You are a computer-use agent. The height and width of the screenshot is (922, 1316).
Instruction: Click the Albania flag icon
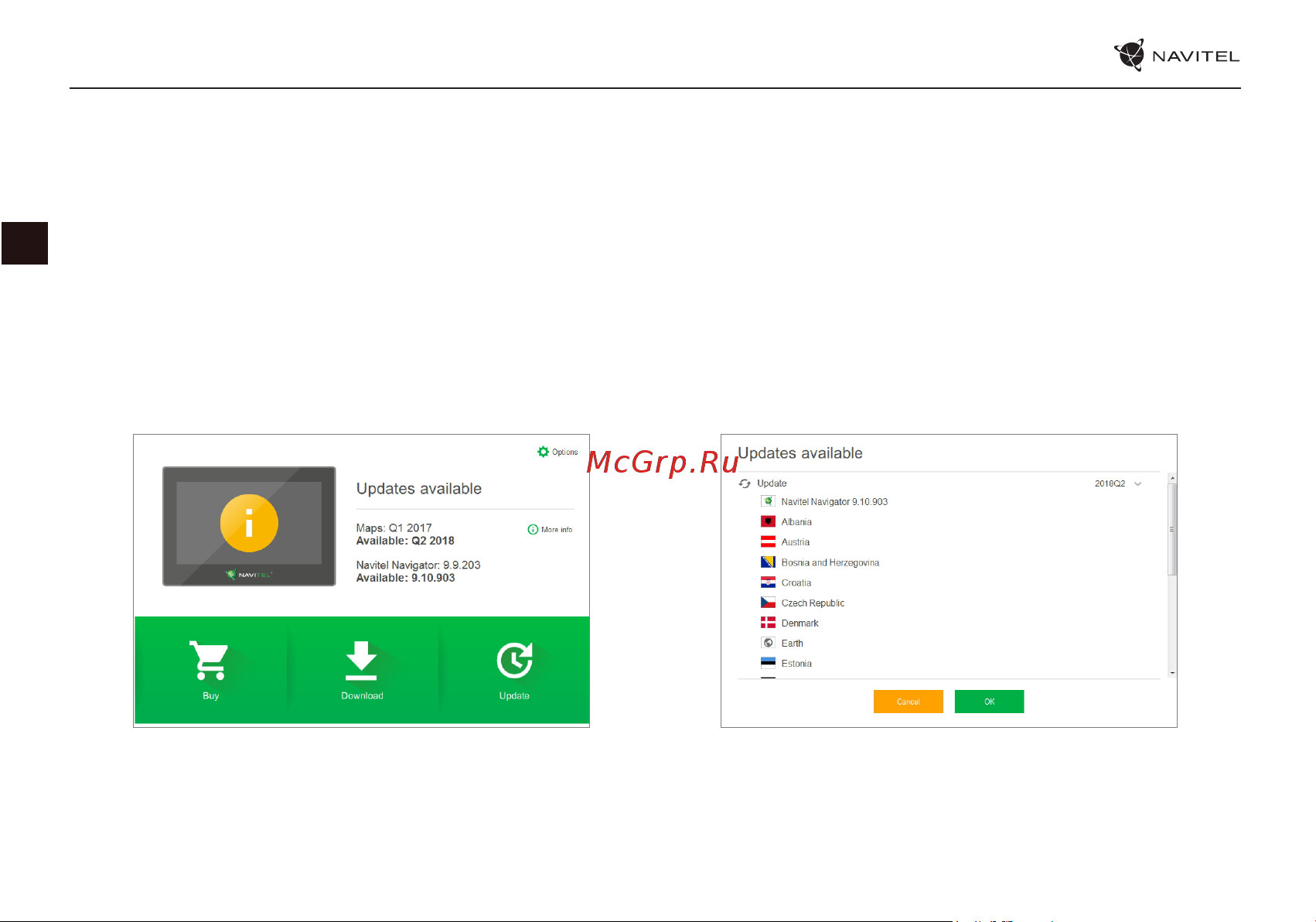click(768, 521)
